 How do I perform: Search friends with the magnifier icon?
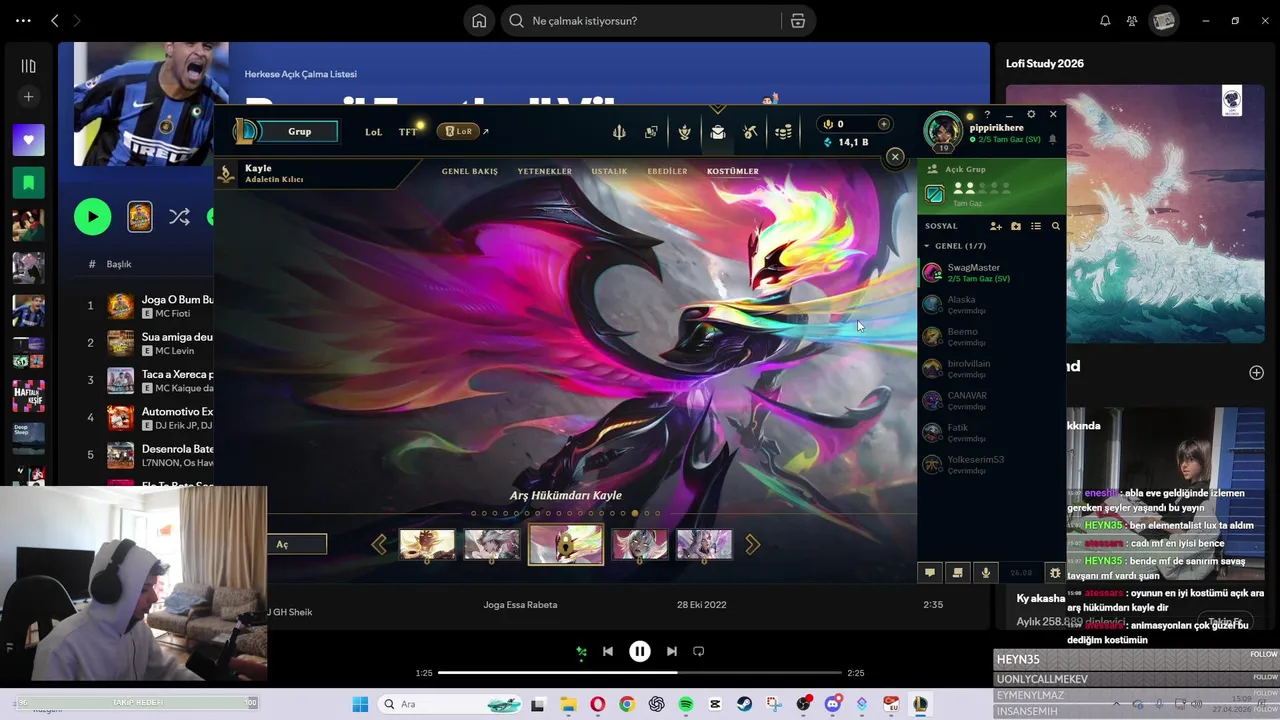[1056, 226]
